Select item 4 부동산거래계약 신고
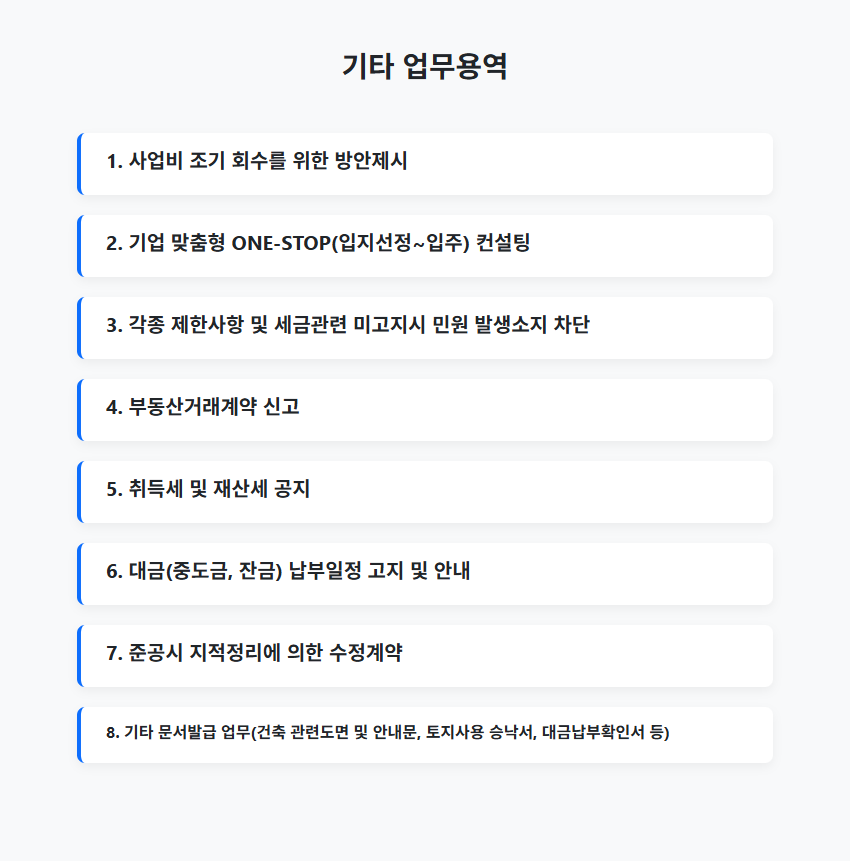The height and width of the screenshot is (862, 850). tap(425, 410)
